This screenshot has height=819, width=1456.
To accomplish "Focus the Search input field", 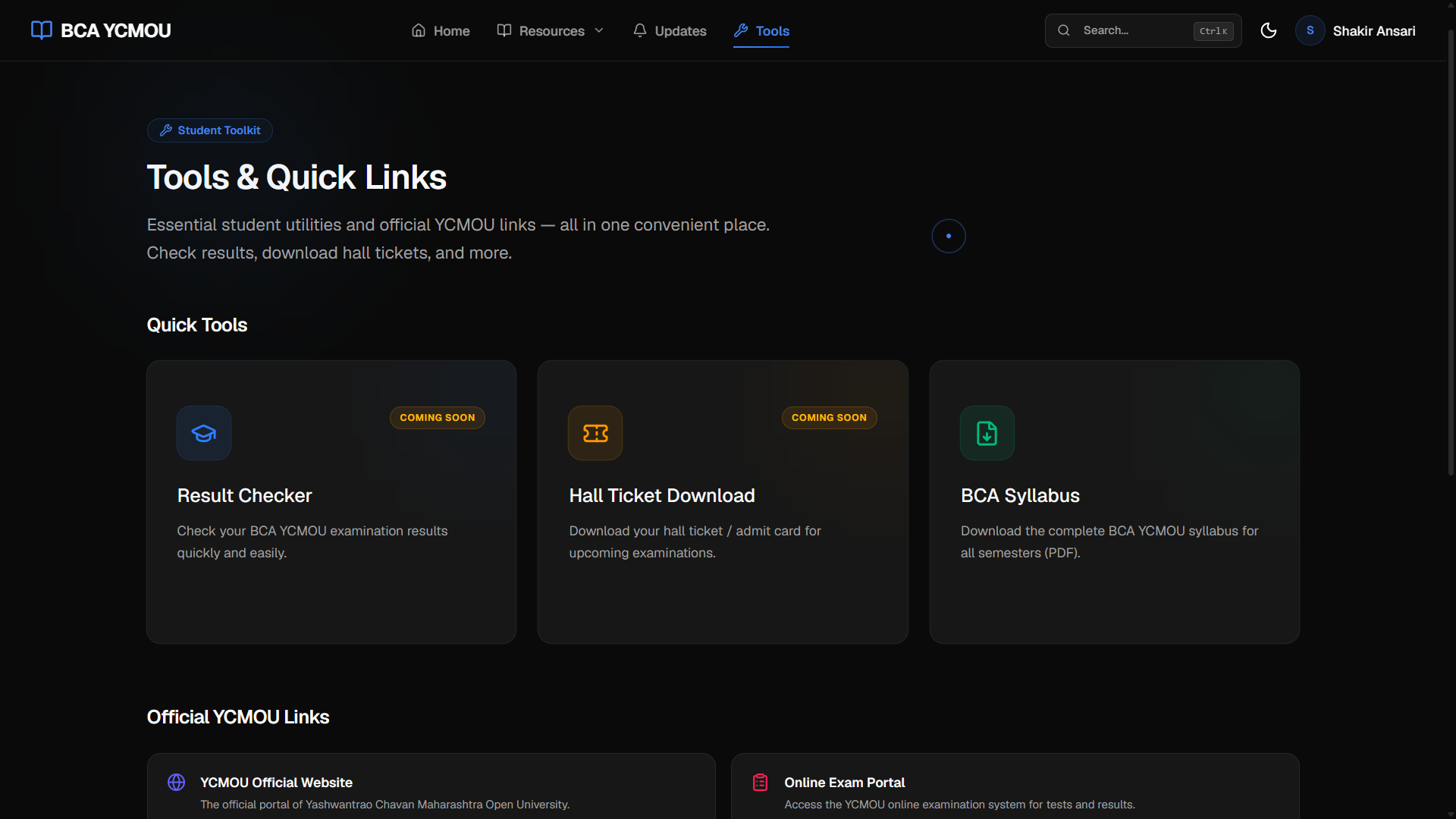I will [x=1143, y=30].
